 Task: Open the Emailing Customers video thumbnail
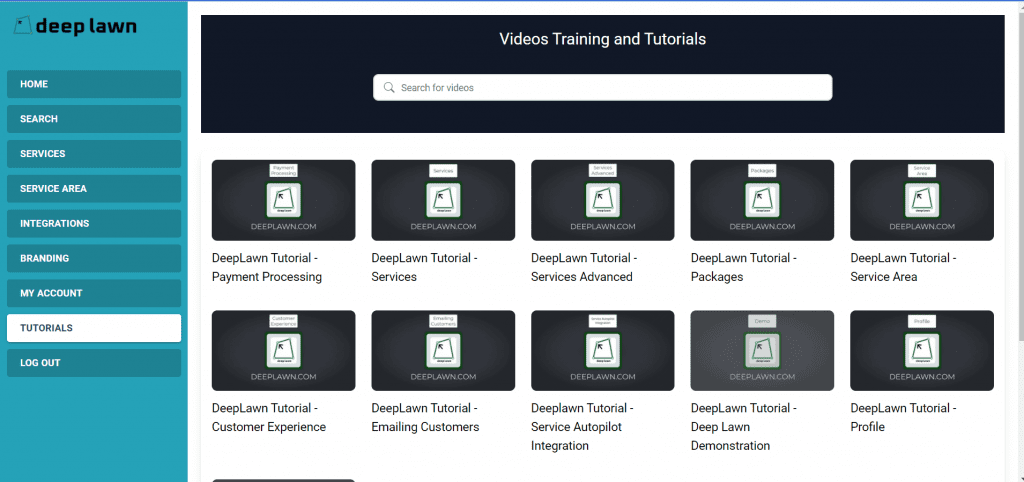443,351
